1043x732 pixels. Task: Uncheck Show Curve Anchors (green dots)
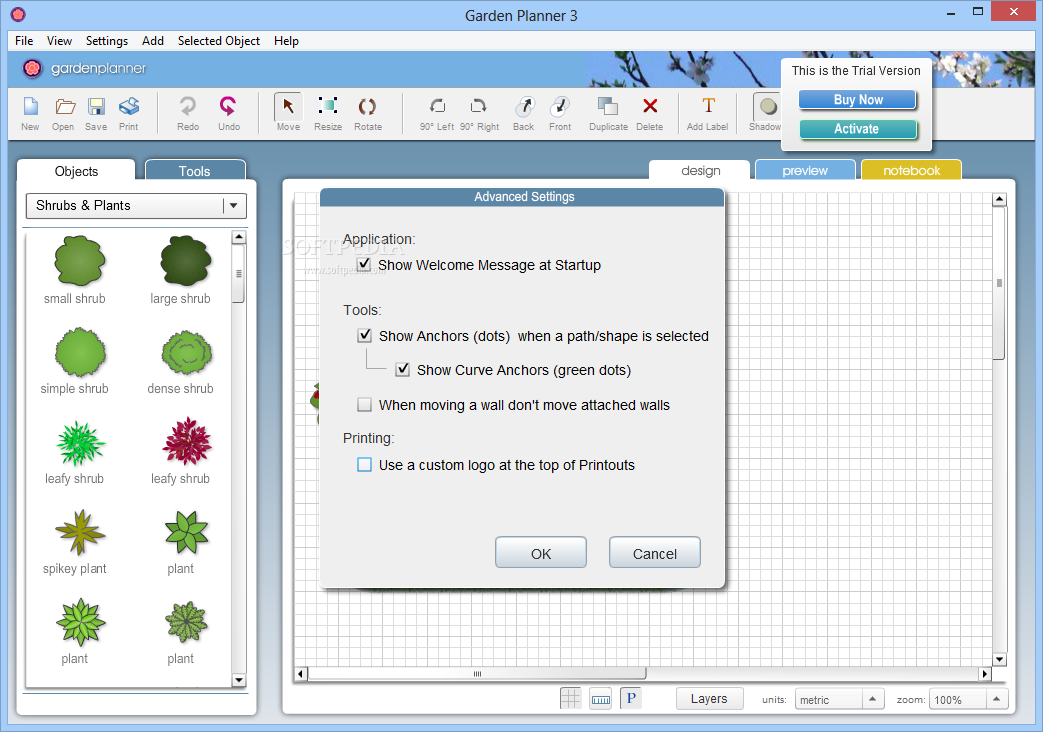pos(402,369)
